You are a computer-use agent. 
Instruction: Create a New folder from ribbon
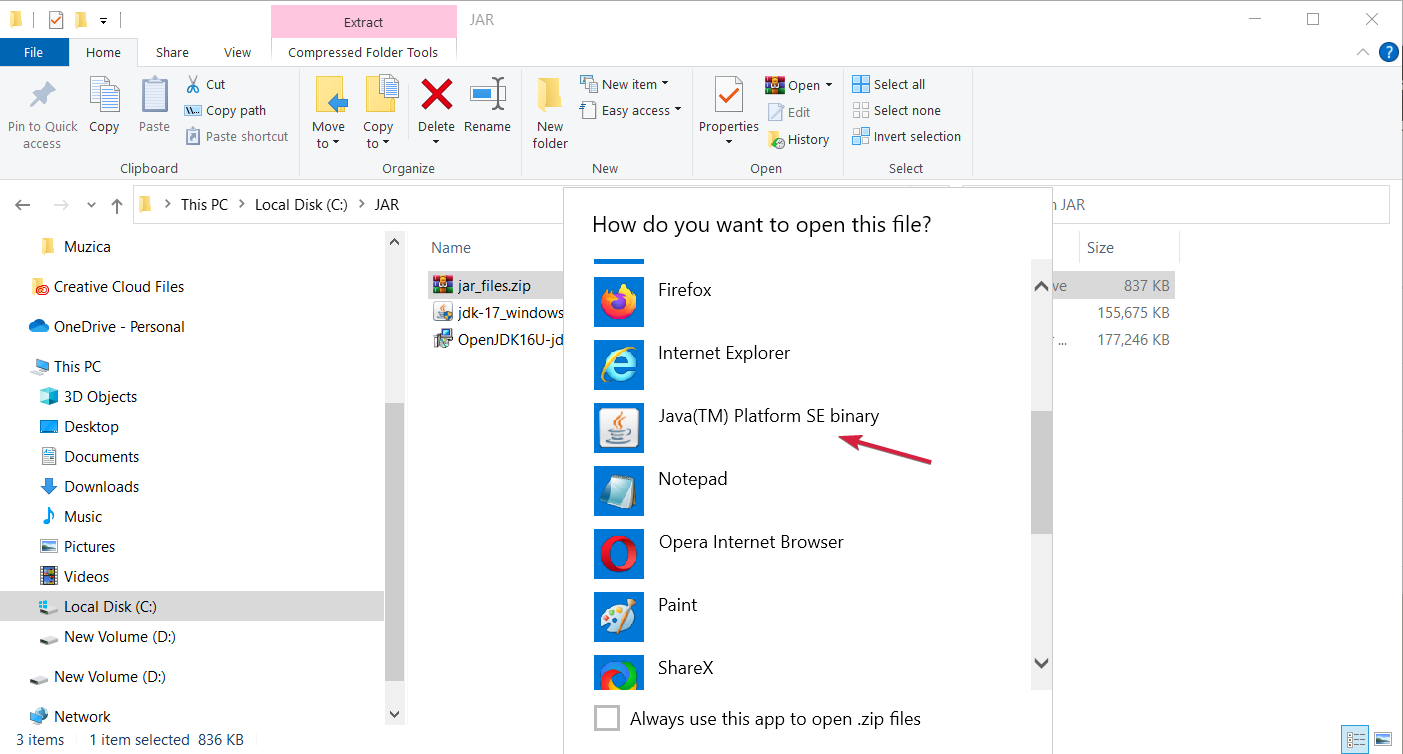[x=550, y=114]
